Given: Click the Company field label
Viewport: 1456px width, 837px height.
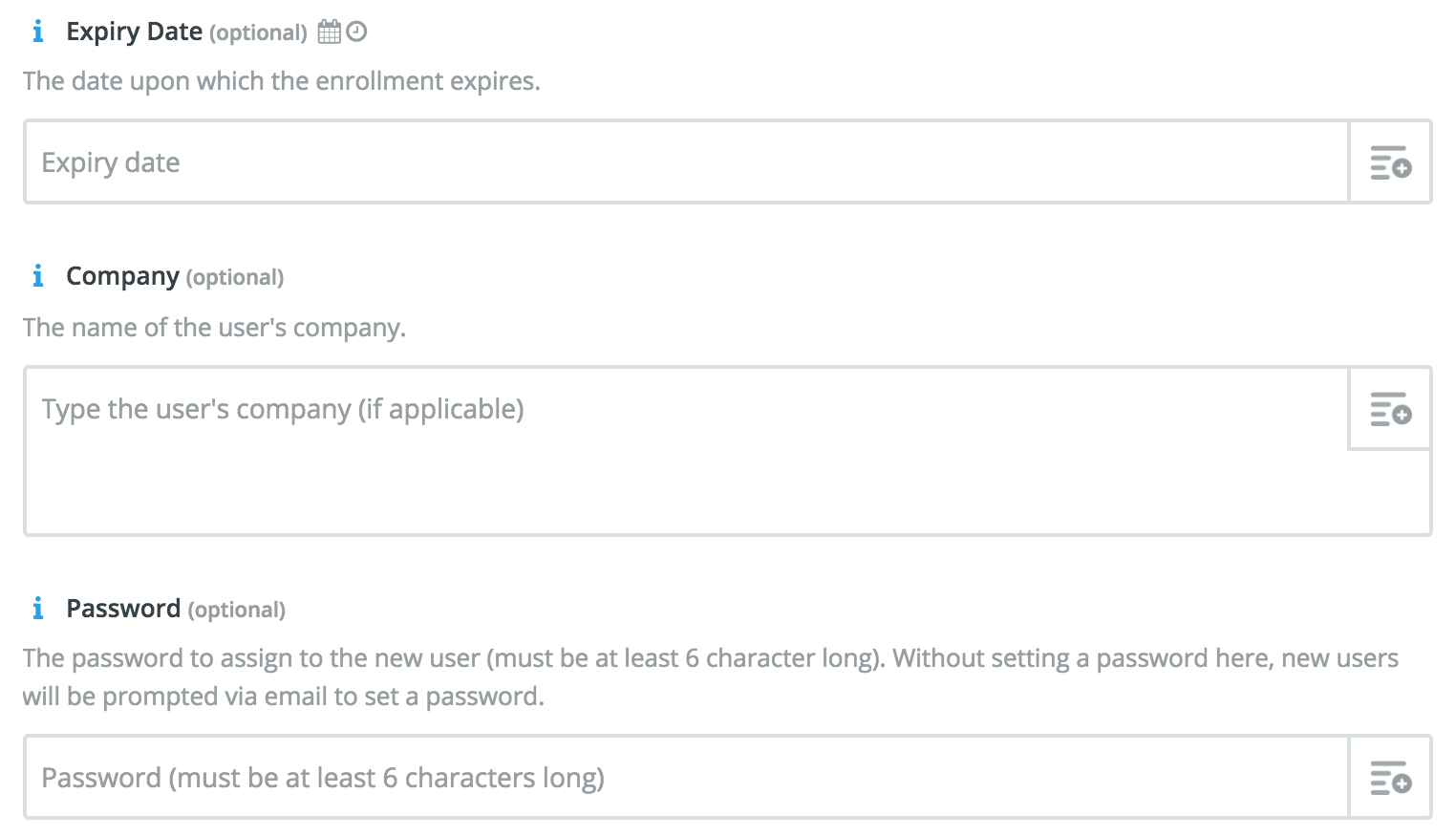Looking at the screenshot, I should coord(122,276).
